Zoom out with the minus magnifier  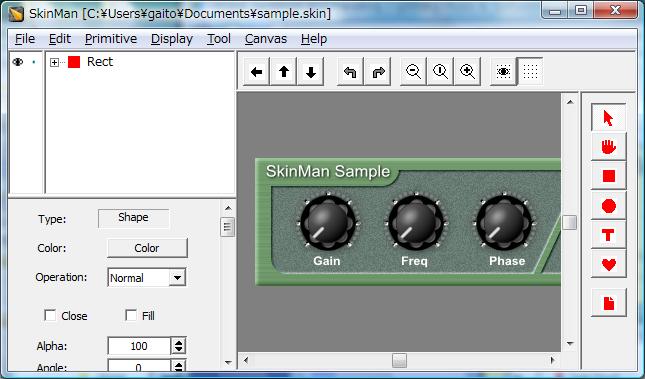(x=413, y=72)
